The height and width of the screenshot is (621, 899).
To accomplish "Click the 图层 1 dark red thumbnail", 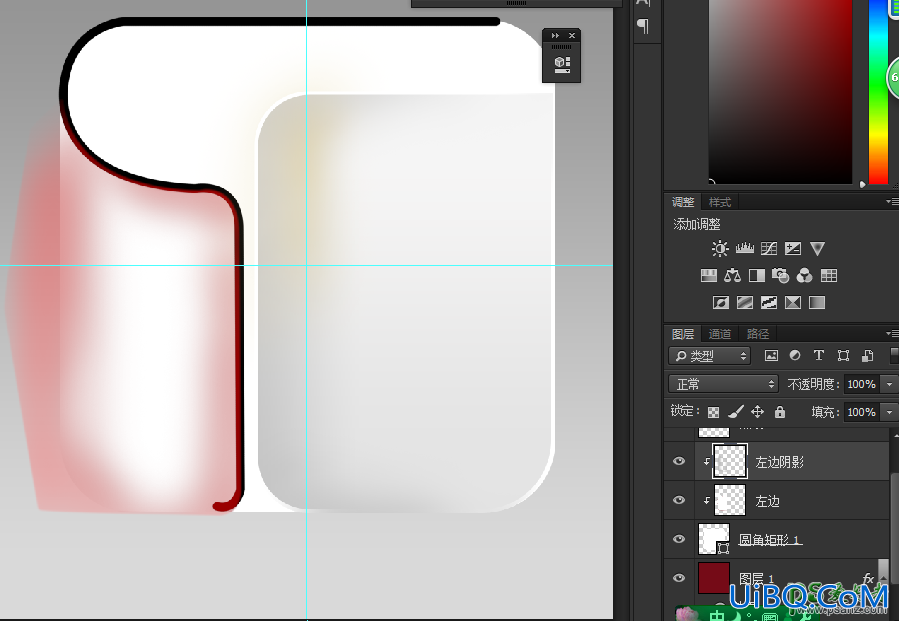I will [714, 577].
